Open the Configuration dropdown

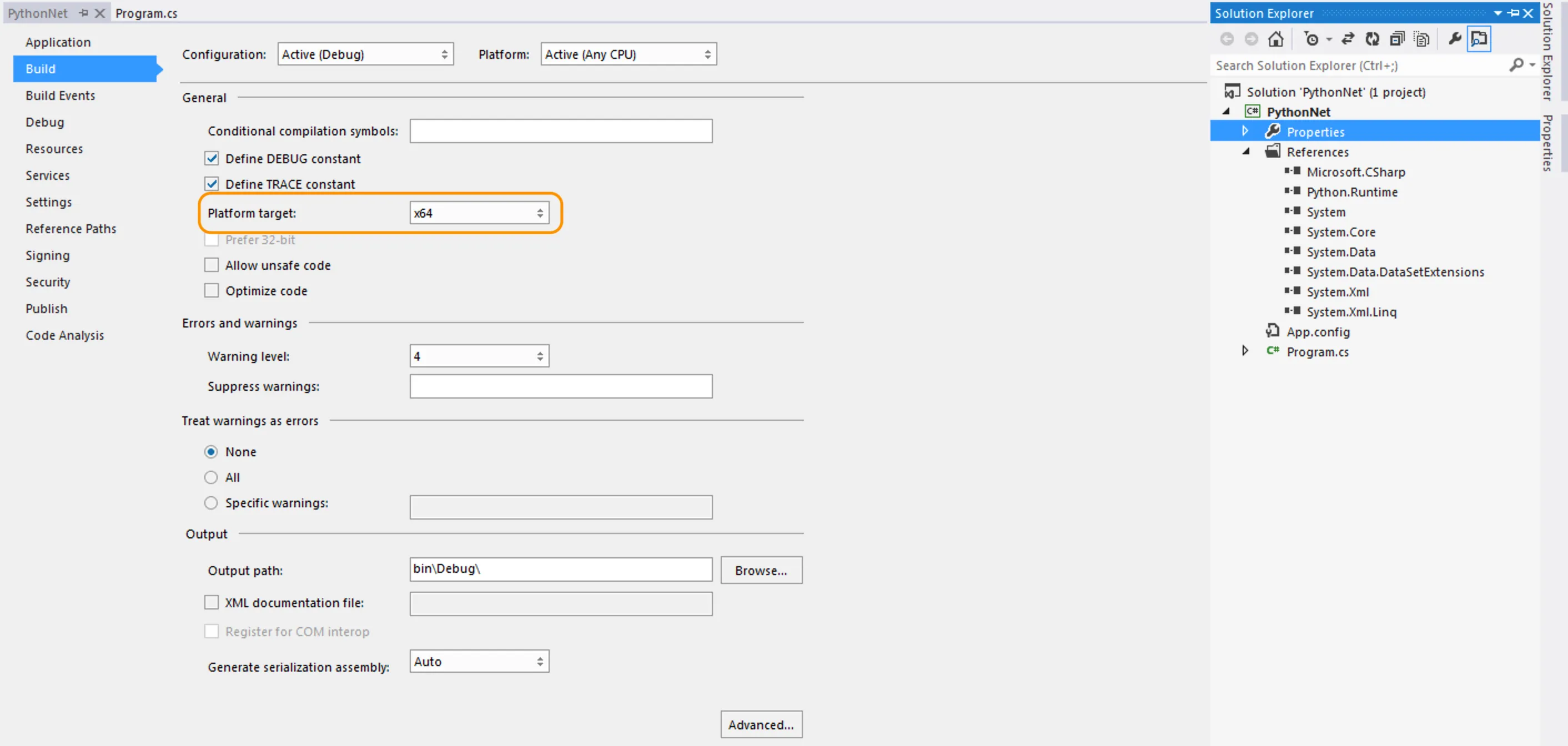[x=365, y=54]
